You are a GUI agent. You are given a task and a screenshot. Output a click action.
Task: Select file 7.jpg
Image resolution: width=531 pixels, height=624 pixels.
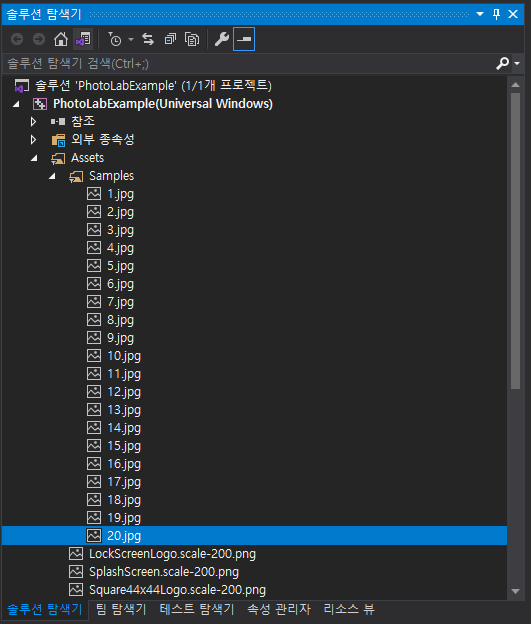[120, 302]
